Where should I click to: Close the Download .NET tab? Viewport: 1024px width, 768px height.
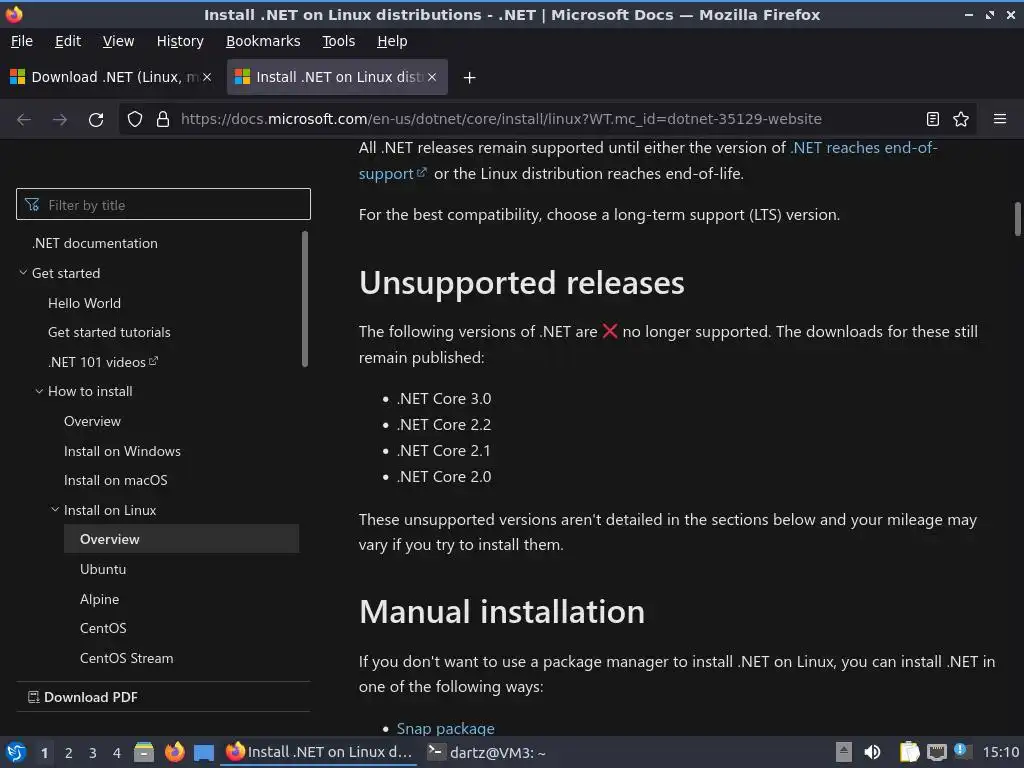[207, 77]
